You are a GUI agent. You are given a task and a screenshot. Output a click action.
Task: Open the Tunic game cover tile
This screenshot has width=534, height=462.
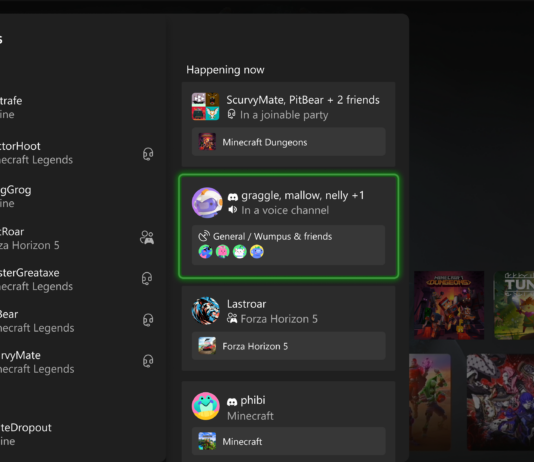514,305
